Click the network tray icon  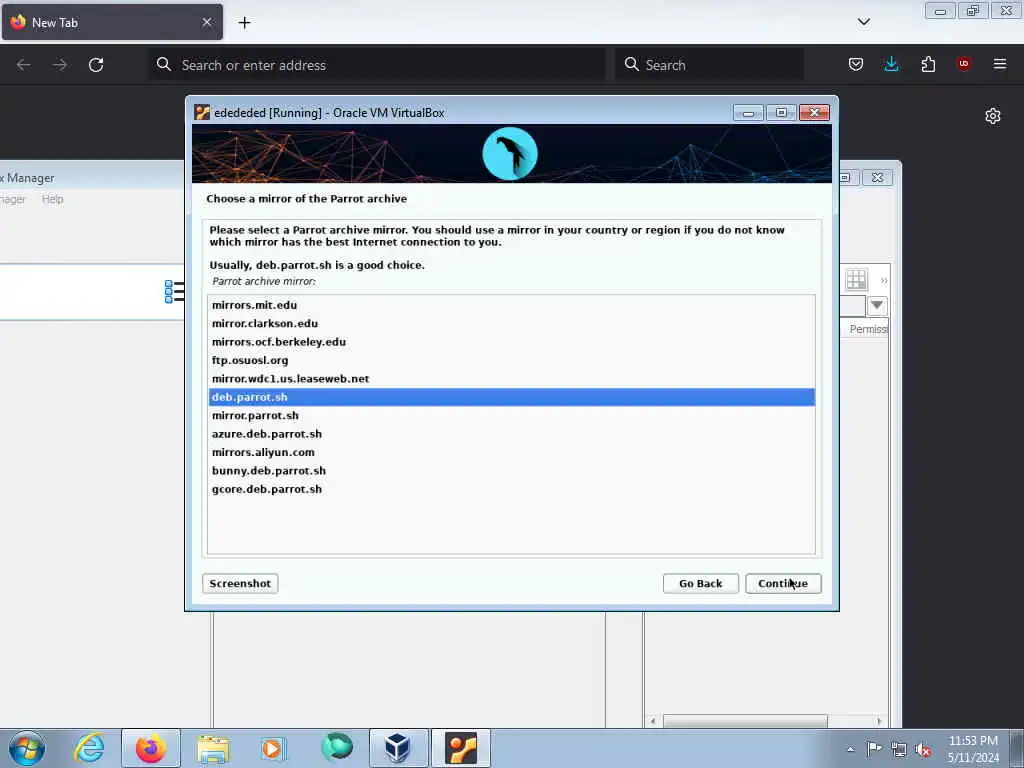(x=899, y=750)
